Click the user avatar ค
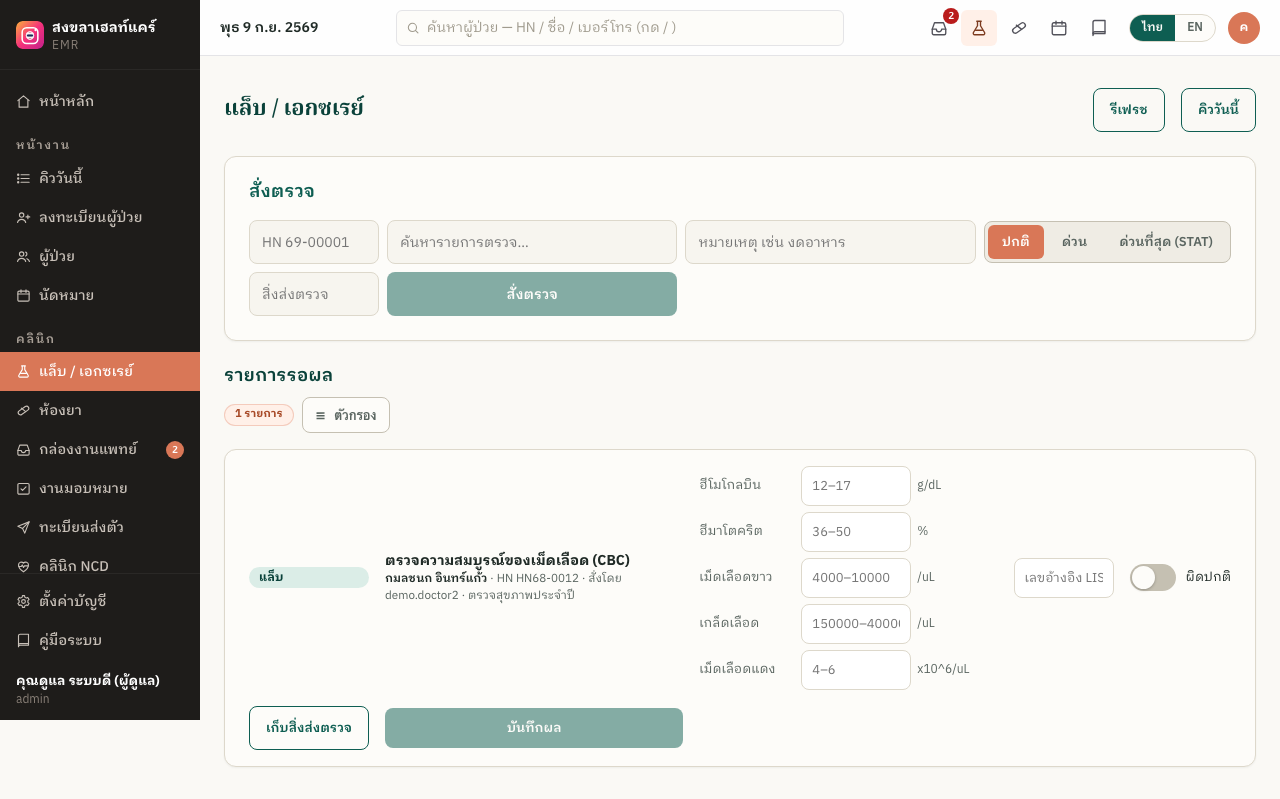 [1244, 28]
